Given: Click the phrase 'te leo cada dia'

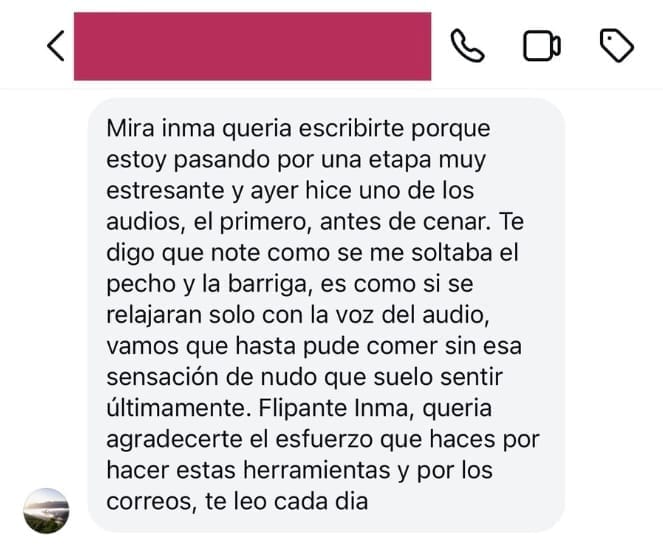Looking at the screenshot, I should (x=286, y=502).
